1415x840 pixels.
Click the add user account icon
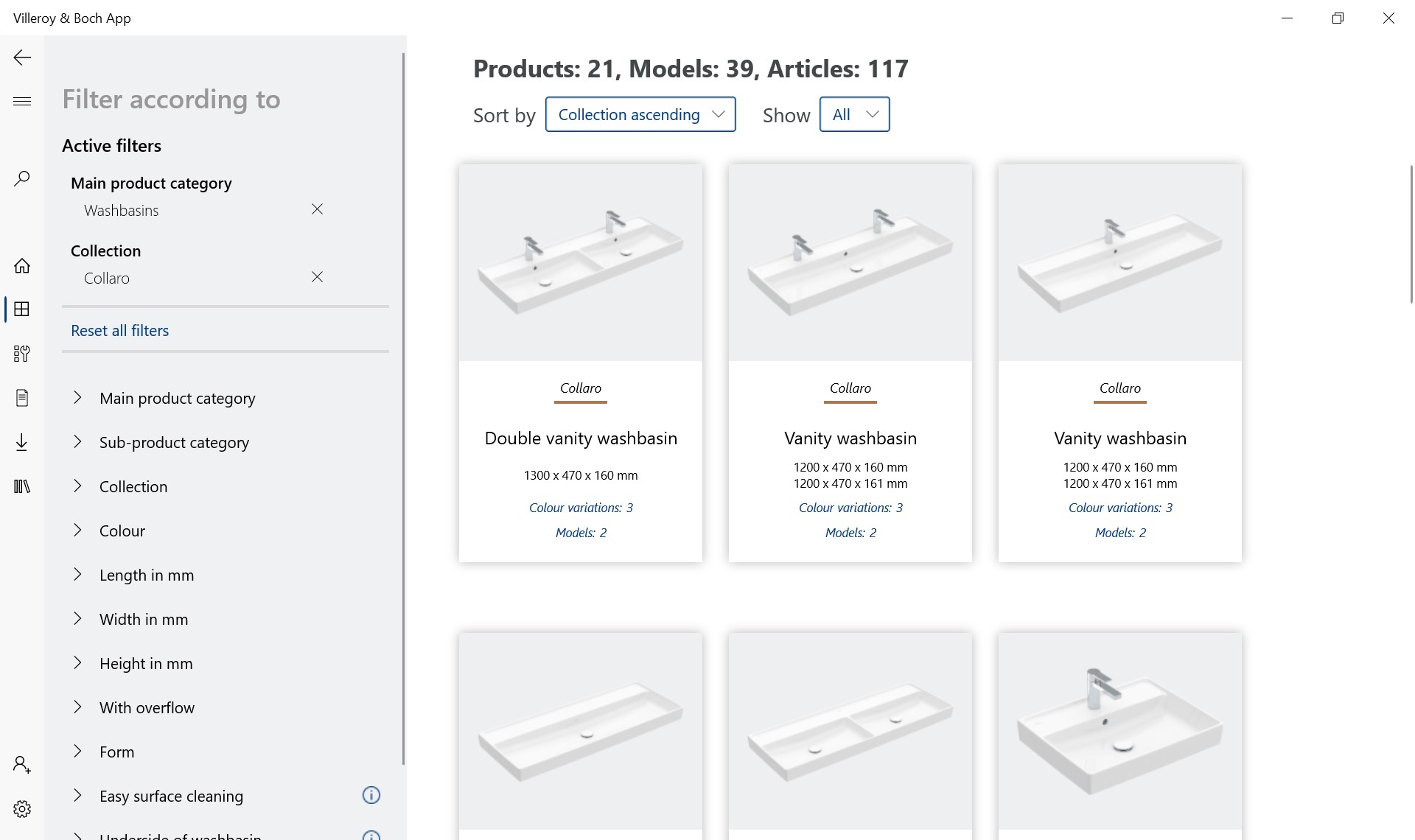[x=22, y=765]
